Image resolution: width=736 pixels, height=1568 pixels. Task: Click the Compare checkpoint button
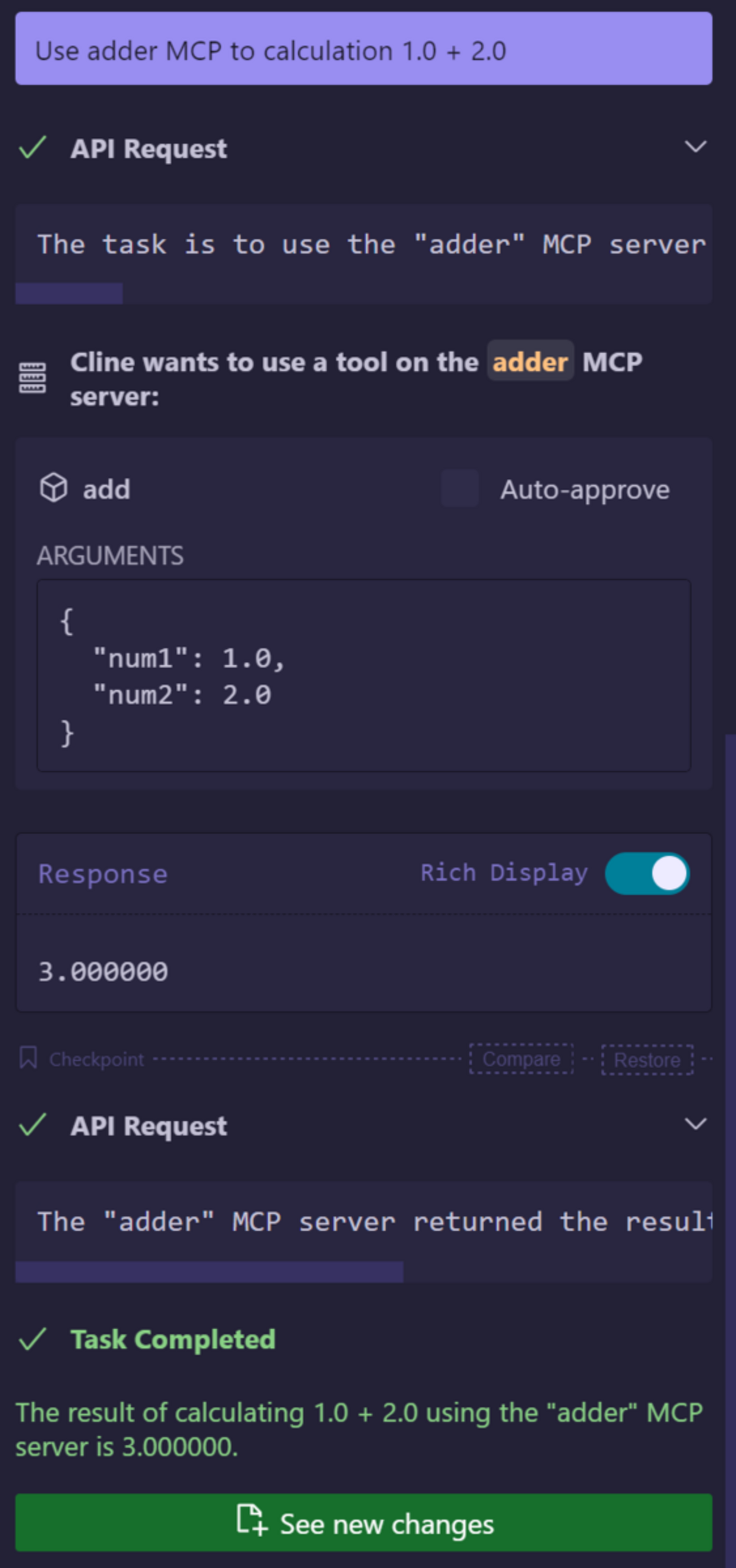(x=521, y=1059)
